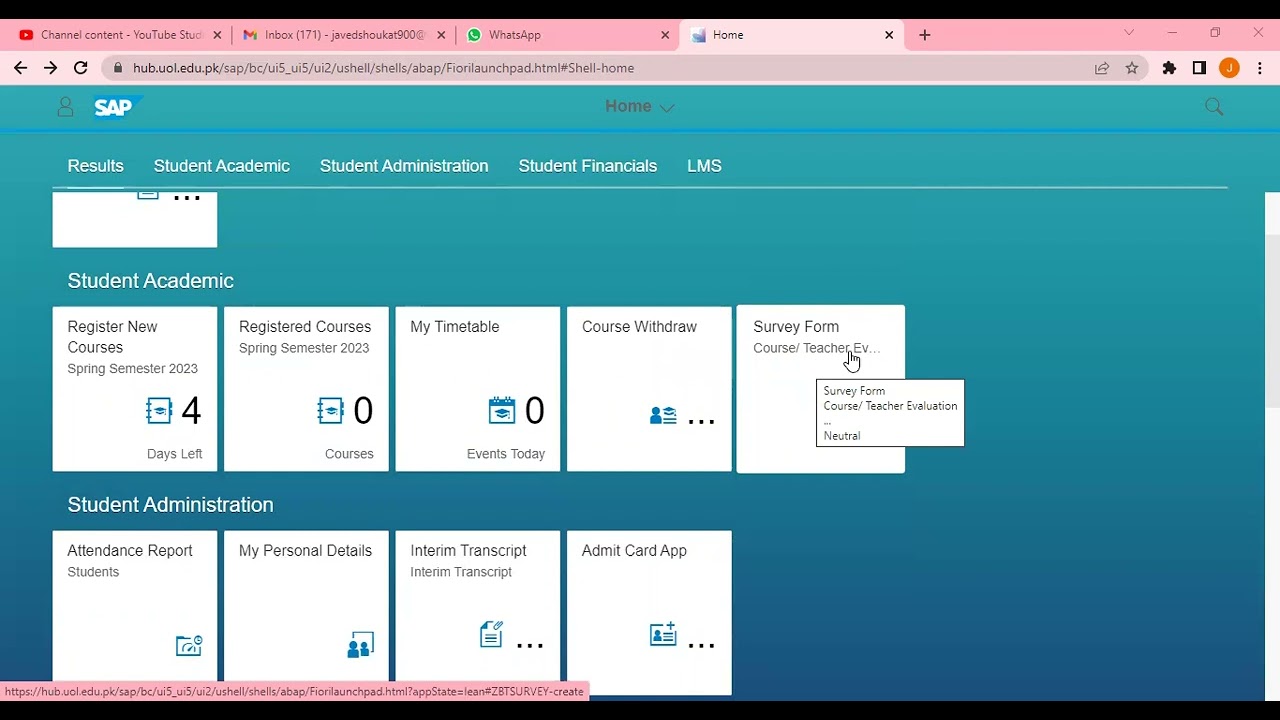The height and width of the screenshot is (720, 1280).
Task: Click the address bar URL field
Action: pos(600,68)
